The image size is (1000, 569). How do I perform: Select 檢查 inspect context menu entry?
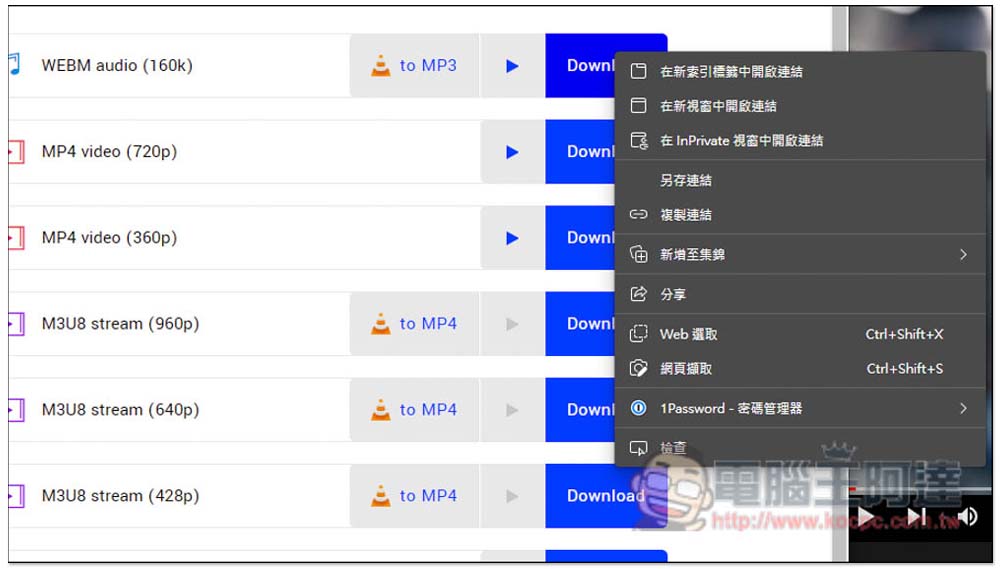click(x=800, y=448)
